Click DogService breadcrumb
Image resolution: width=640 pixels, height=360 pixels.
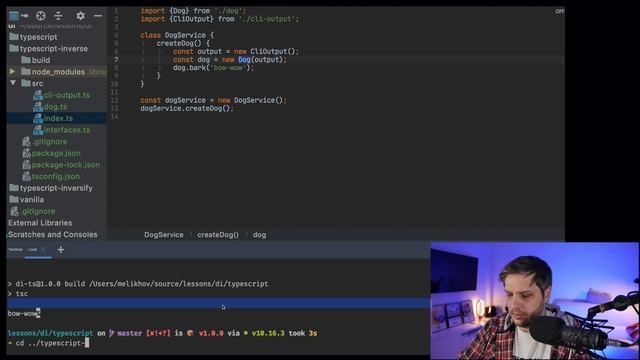tap(164, 235)
